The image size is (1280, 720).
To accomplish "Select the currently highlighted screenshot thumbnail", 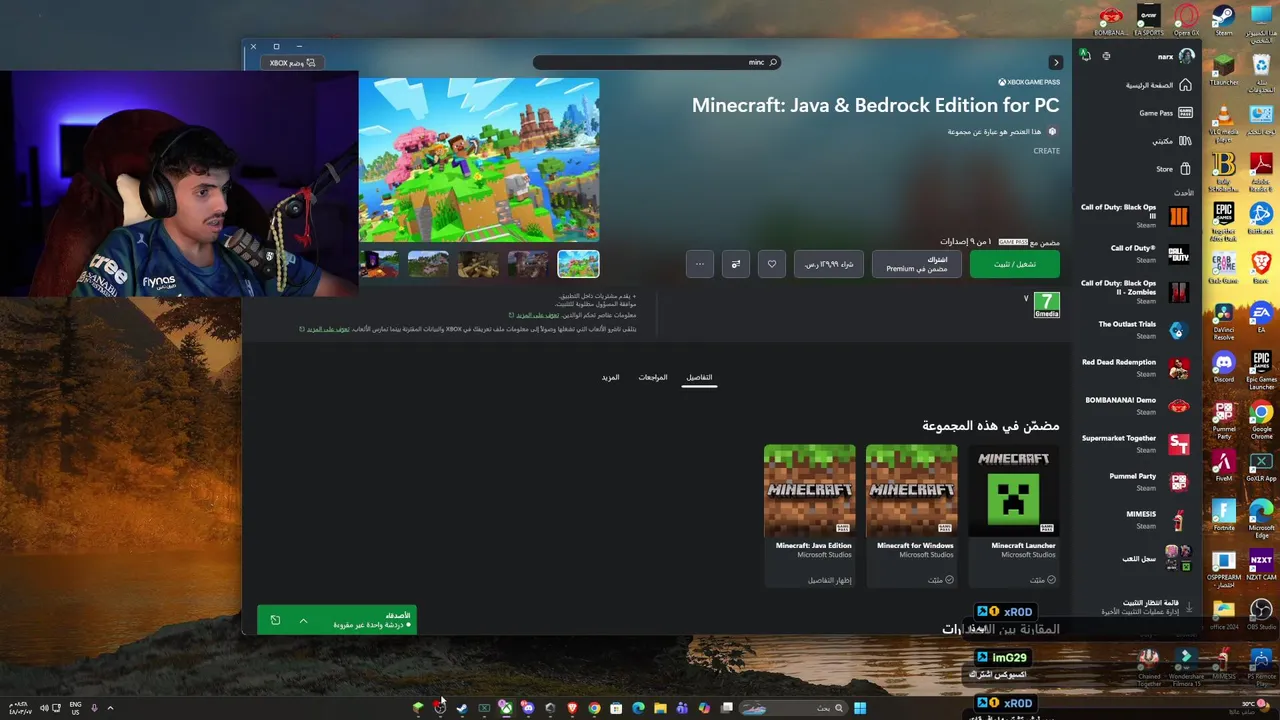I will [578, 264].
